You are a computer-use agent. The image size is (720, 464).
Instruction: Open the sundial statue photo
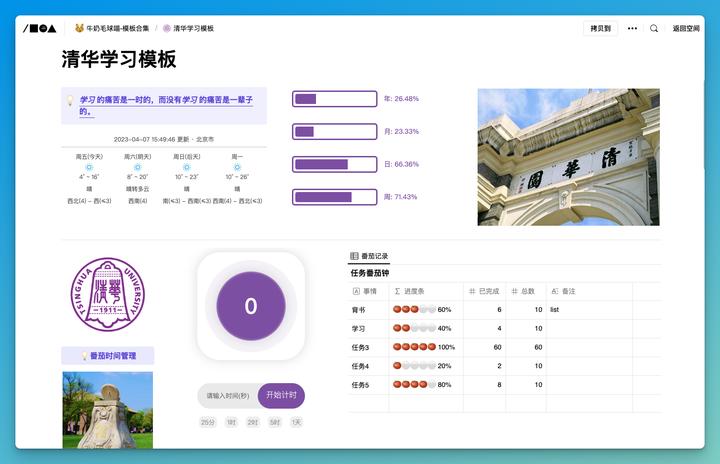click(x=108, y=410)
